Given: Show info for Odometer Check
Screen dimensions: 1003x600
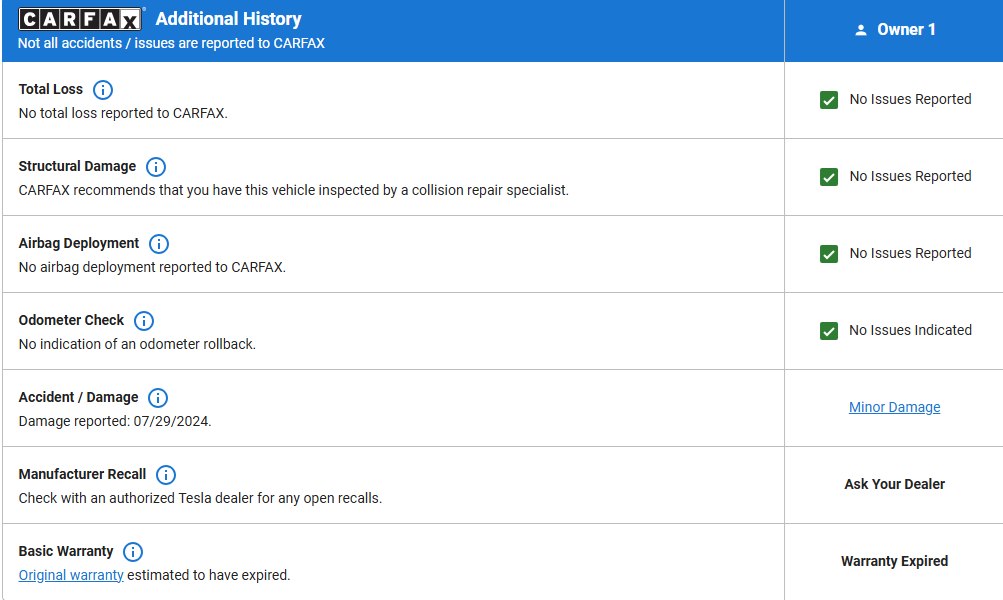Looking at the screenshot, I should tap(144, 321).
